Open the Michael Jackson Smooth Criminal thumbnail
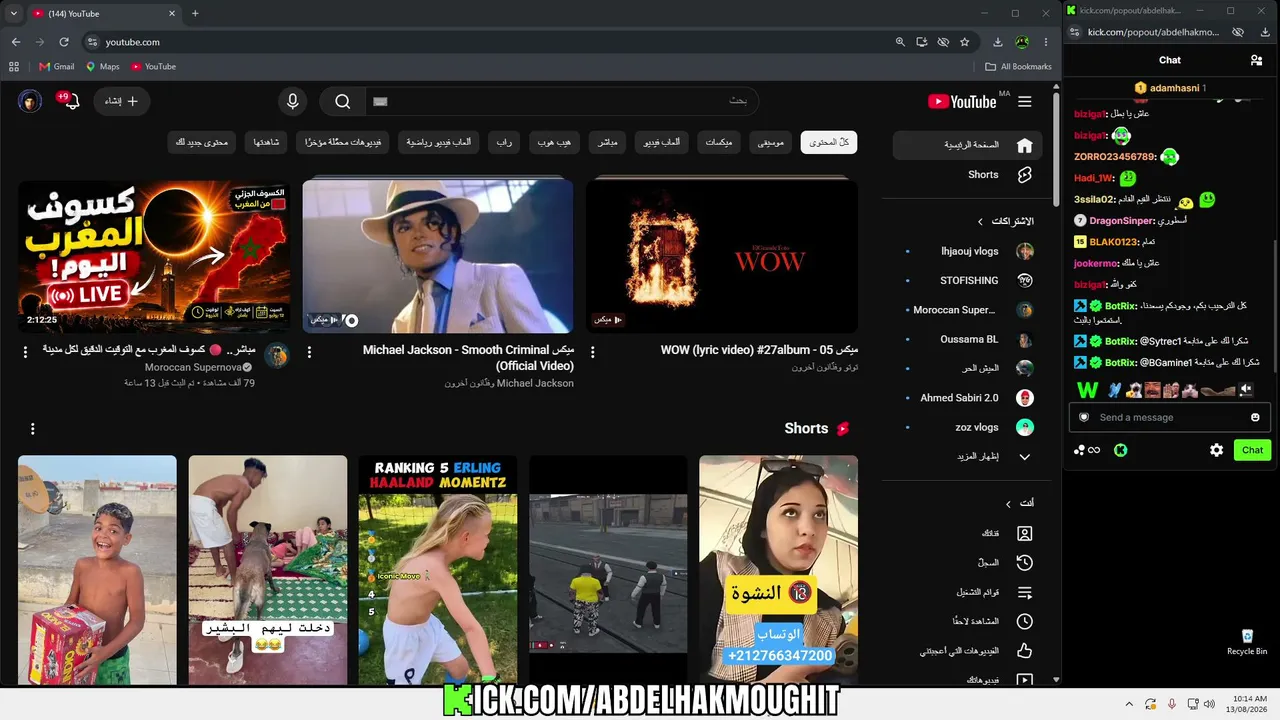 [438, 257]
